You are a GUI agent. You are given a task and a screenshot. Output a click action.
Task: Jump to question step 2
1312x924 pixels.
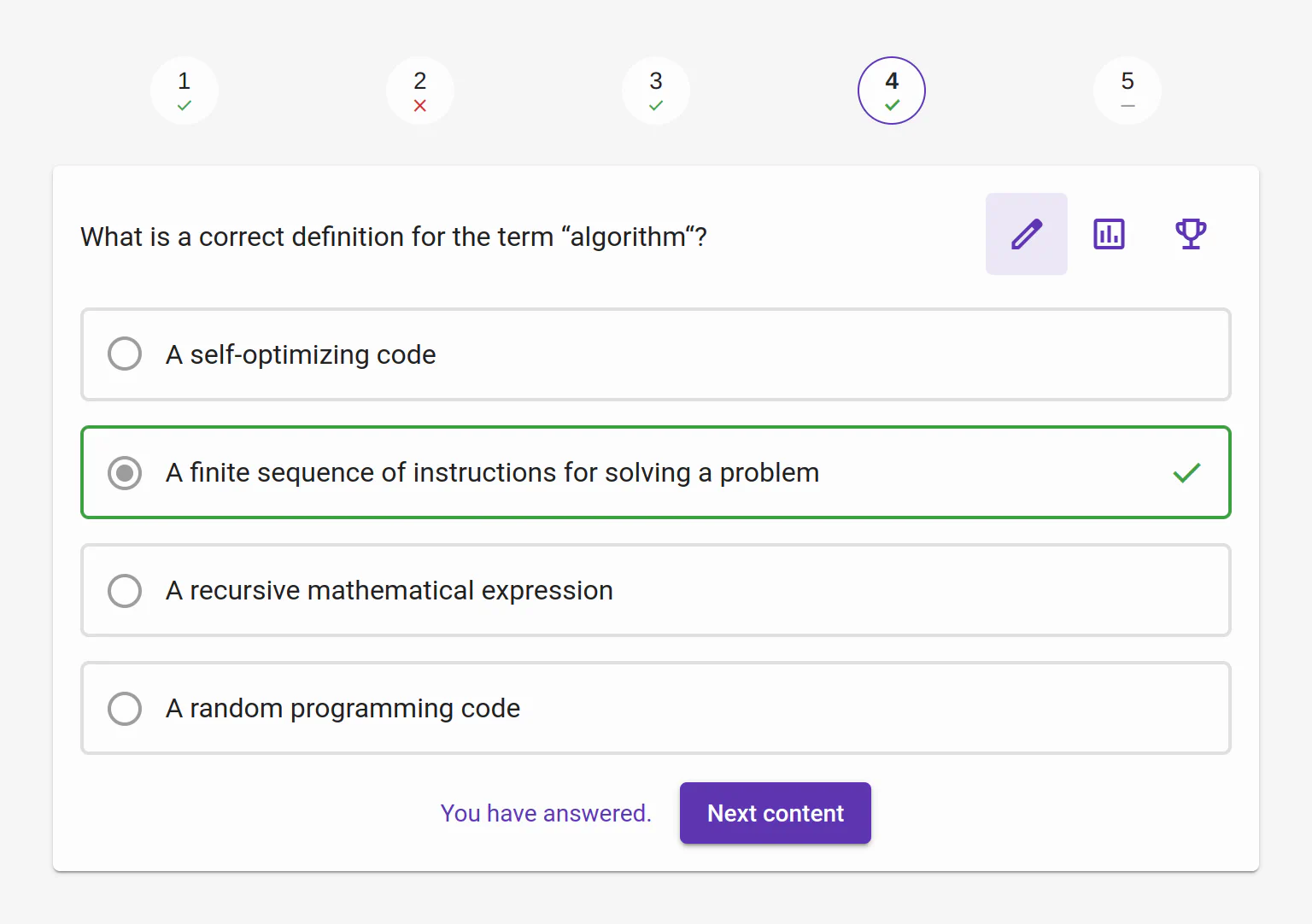coord(420,91)
